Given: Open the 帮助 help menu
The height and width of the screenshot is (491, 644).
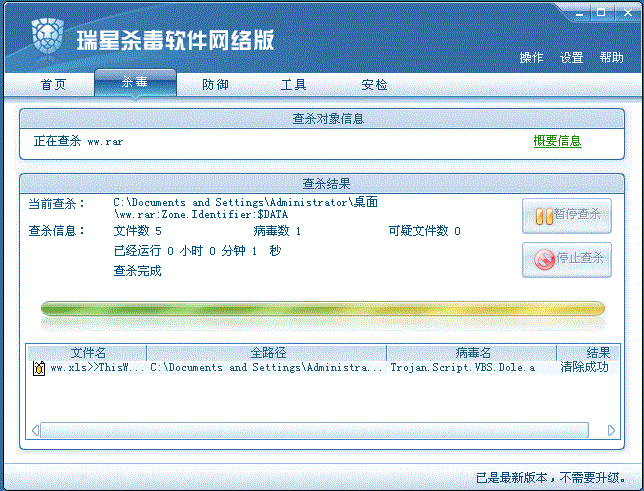Looking at the screenshot, I should pyautogui.click(x=611, y=58).
